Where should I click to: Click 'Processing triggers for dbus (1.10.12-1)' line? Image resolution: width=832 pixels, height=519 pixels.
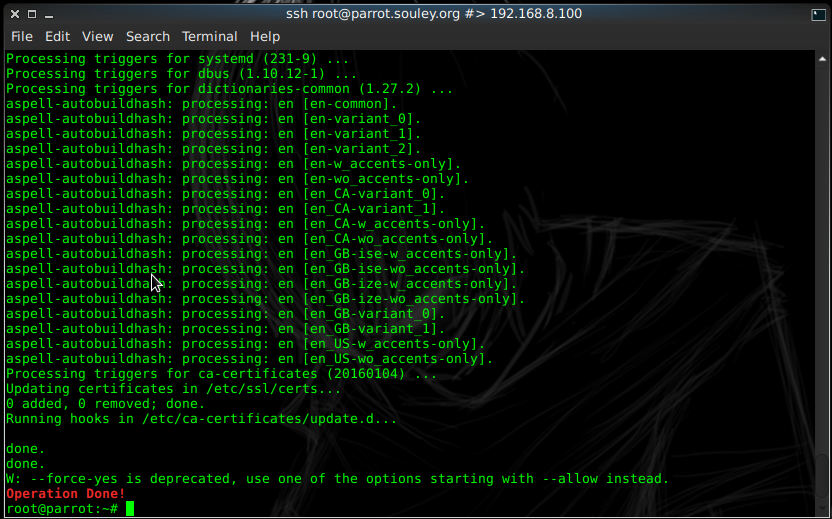[x=181, y=74]
